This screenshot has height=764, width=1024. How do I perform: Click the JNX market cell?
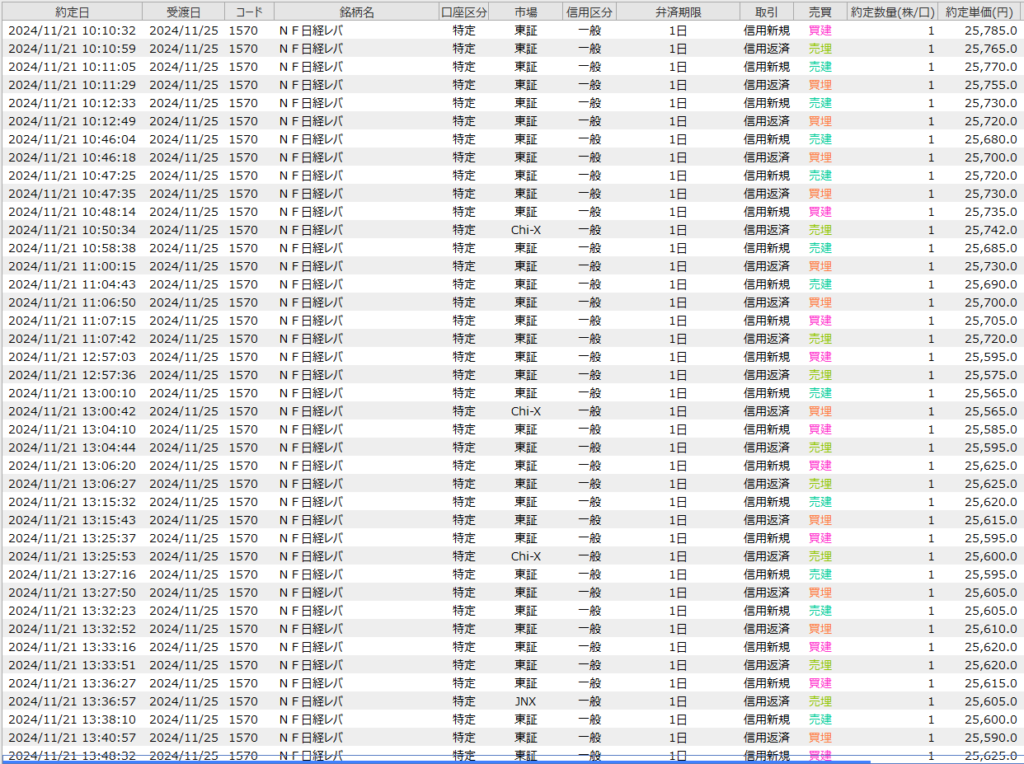coord(526,701)
